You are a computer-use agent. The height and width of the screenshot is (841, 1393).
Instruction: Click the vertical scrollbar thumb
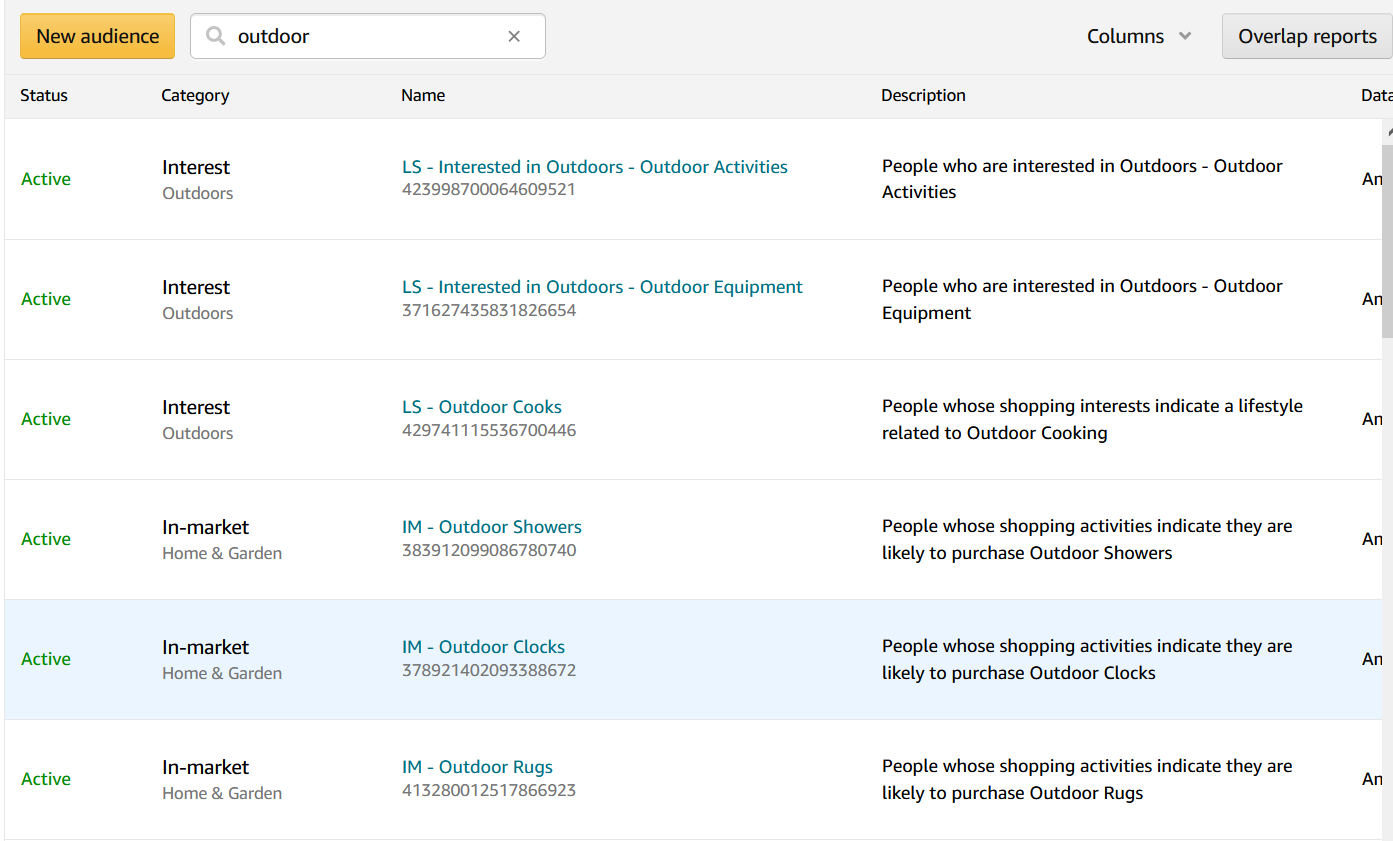[1387, 240]
